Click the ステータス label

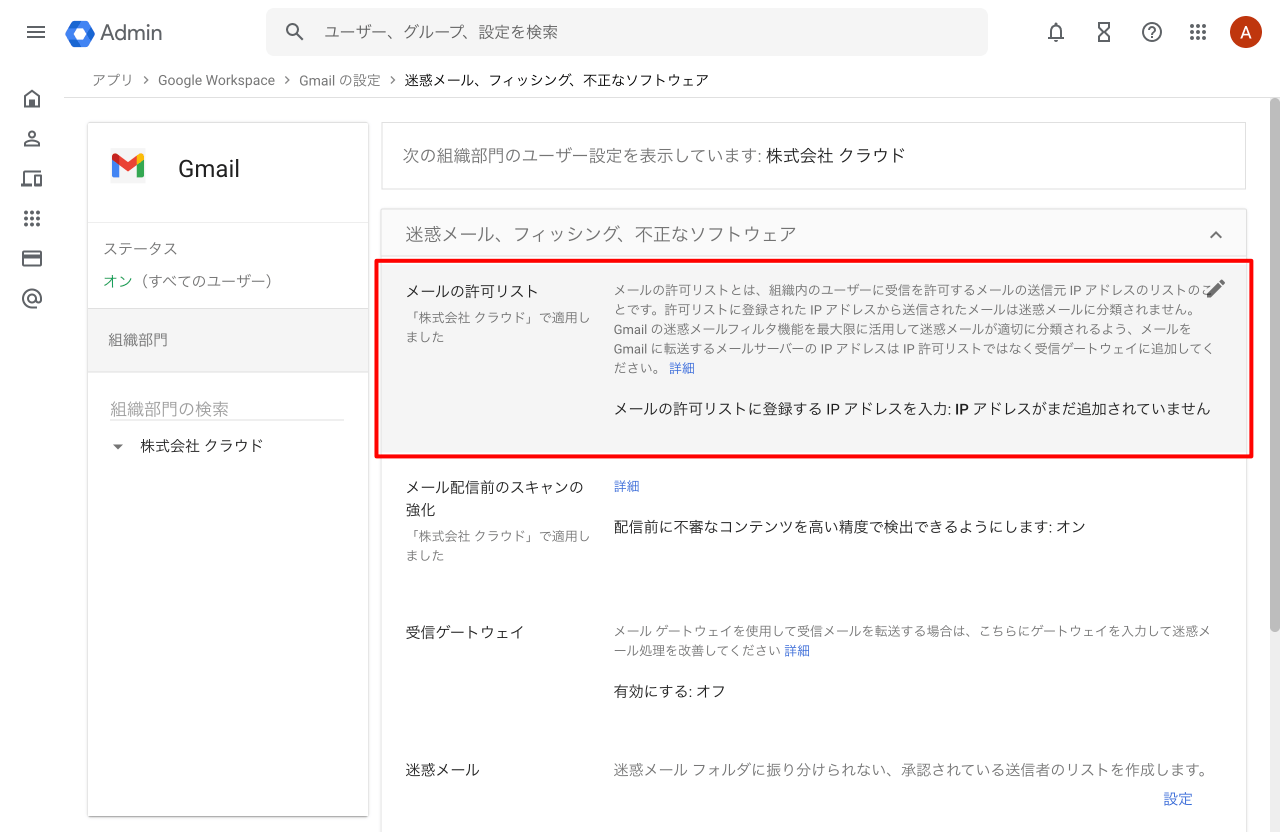click(x=140, y=249)
